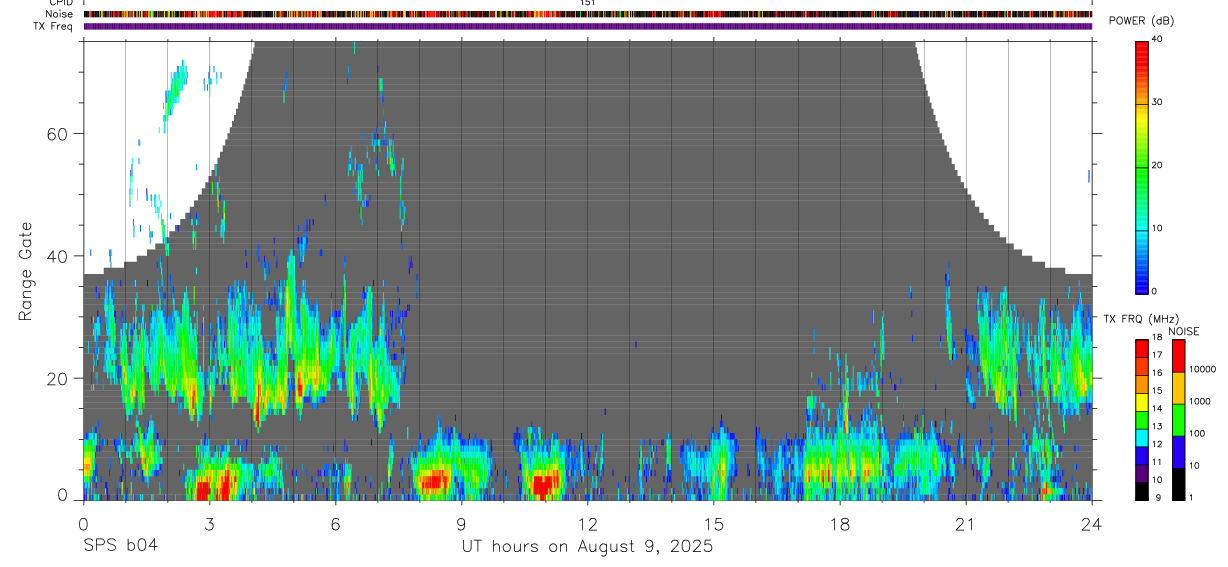Click the SPS b04 label

pyautogui.click(x=120, y=546)
